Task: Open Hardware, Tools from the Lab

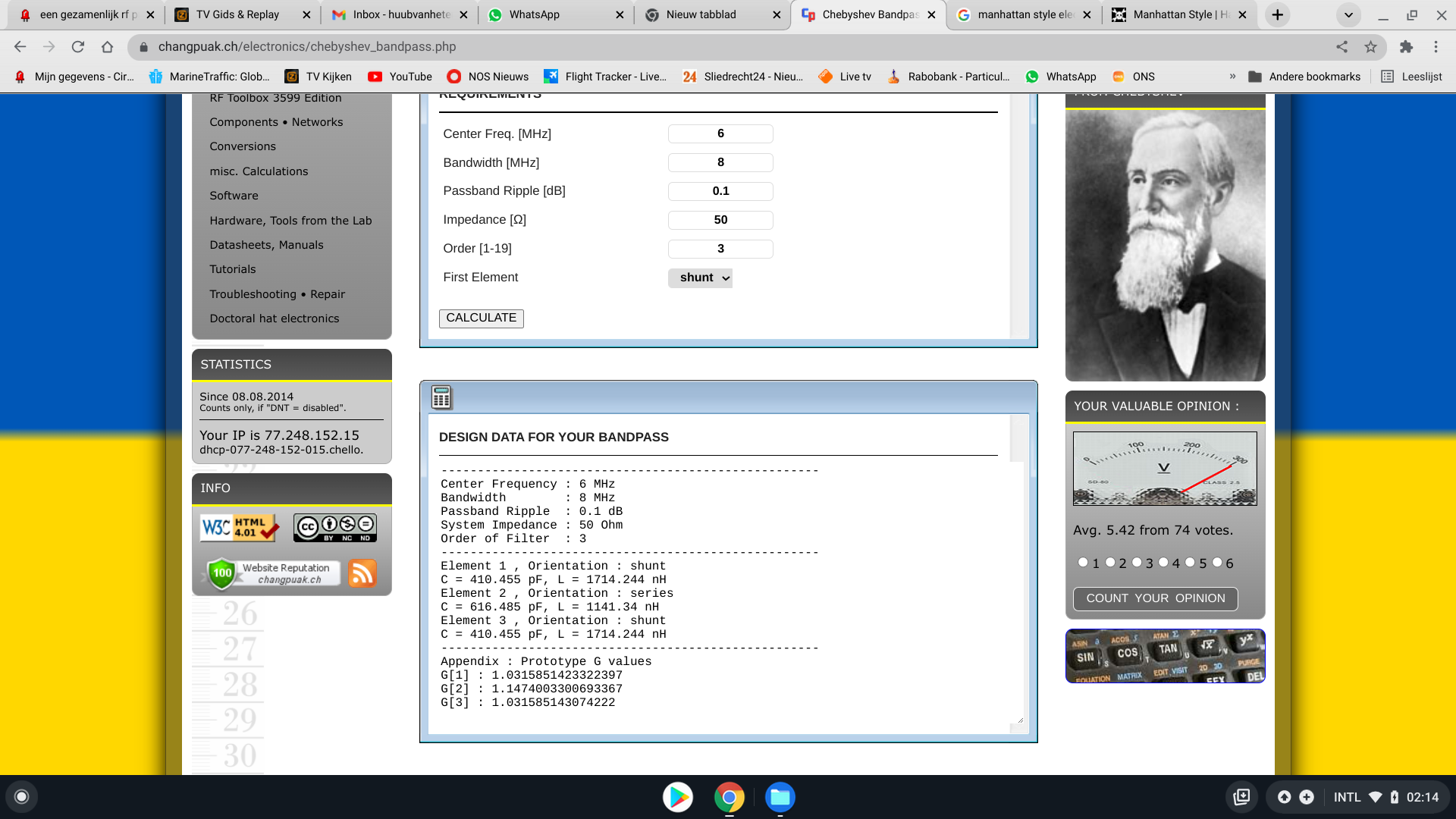Action: [x=290, y=221]
